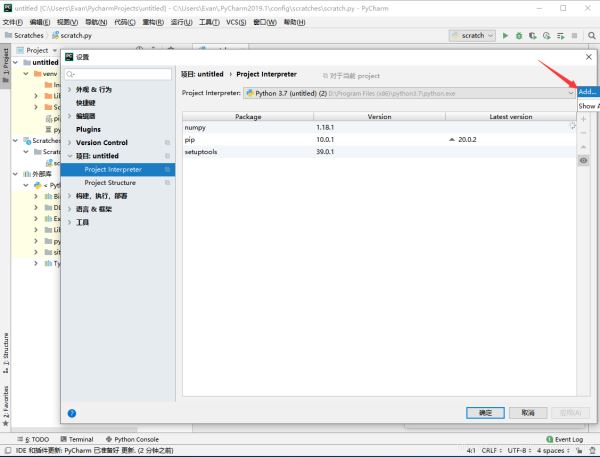Expand the 构建, 执行, 部署 settings group
Image resolution: width=600 pixels, height=457 pixels.
(69, 196)
